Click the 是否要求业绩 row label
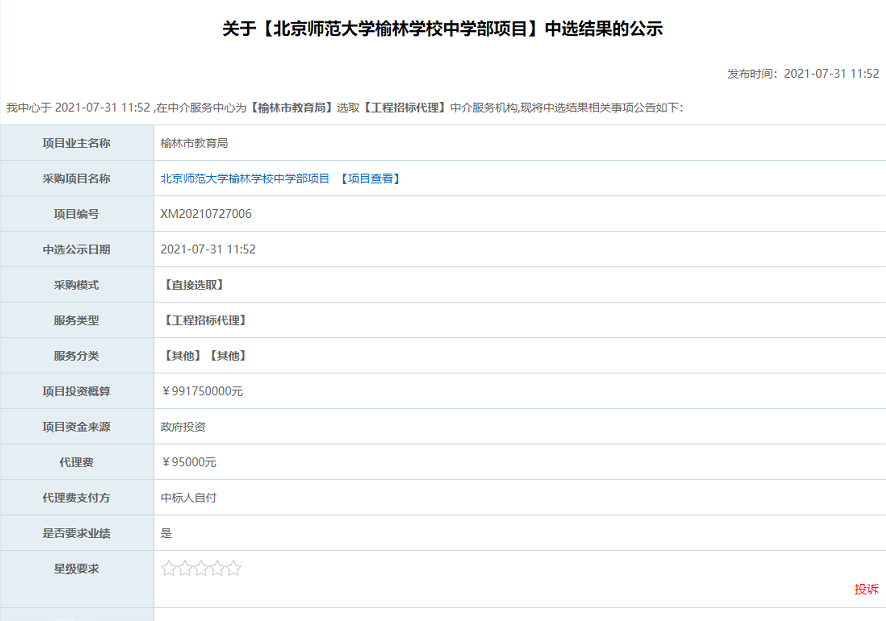This screenshot has height=621, width=886. [76, 533]
